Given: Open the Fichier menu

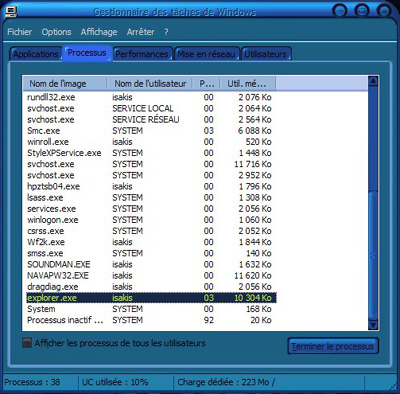Looking at the screenshot, I should (19, 32).
